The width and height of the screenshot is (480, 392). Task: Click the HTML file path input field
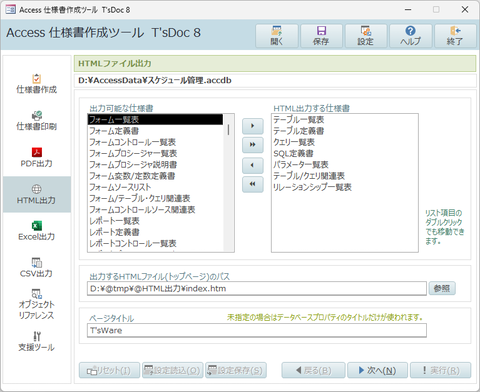[x=257, y=288]
